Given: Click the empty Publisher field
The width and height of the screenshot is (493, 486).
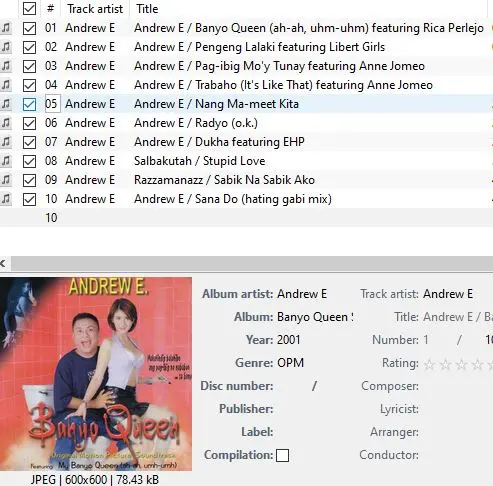Looking at the screenshot, I should click(314, 409).
